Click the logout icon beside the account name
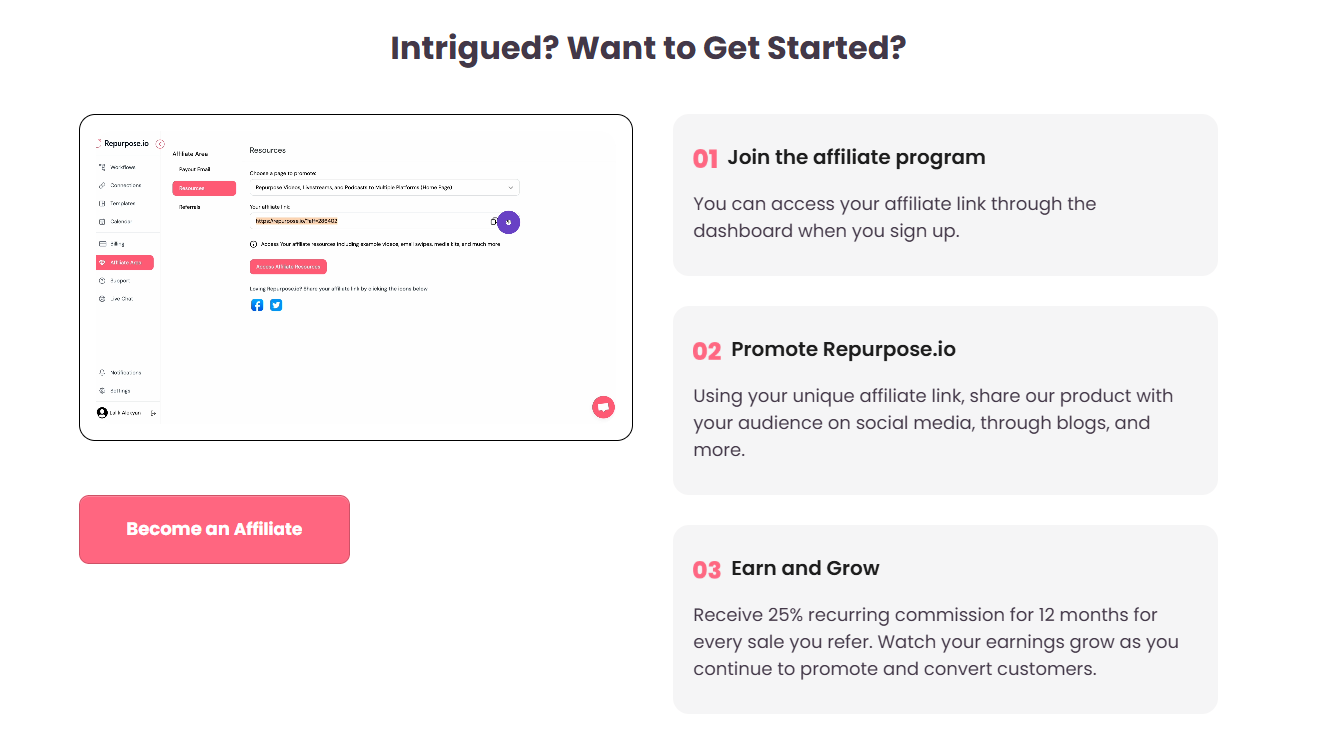This screenshot has height=740, width=1339. [x=153, y=413]
